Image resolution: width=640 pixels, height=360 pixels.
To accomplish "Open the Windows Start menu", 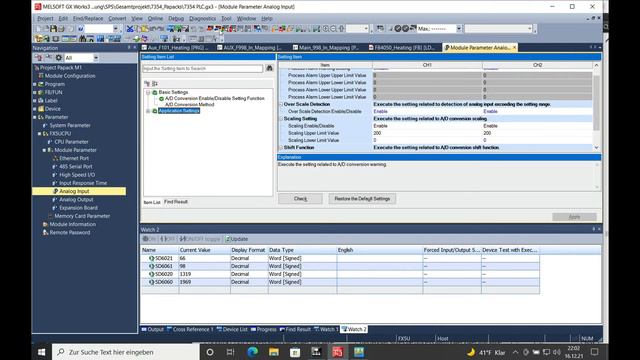I will point(42,352).
